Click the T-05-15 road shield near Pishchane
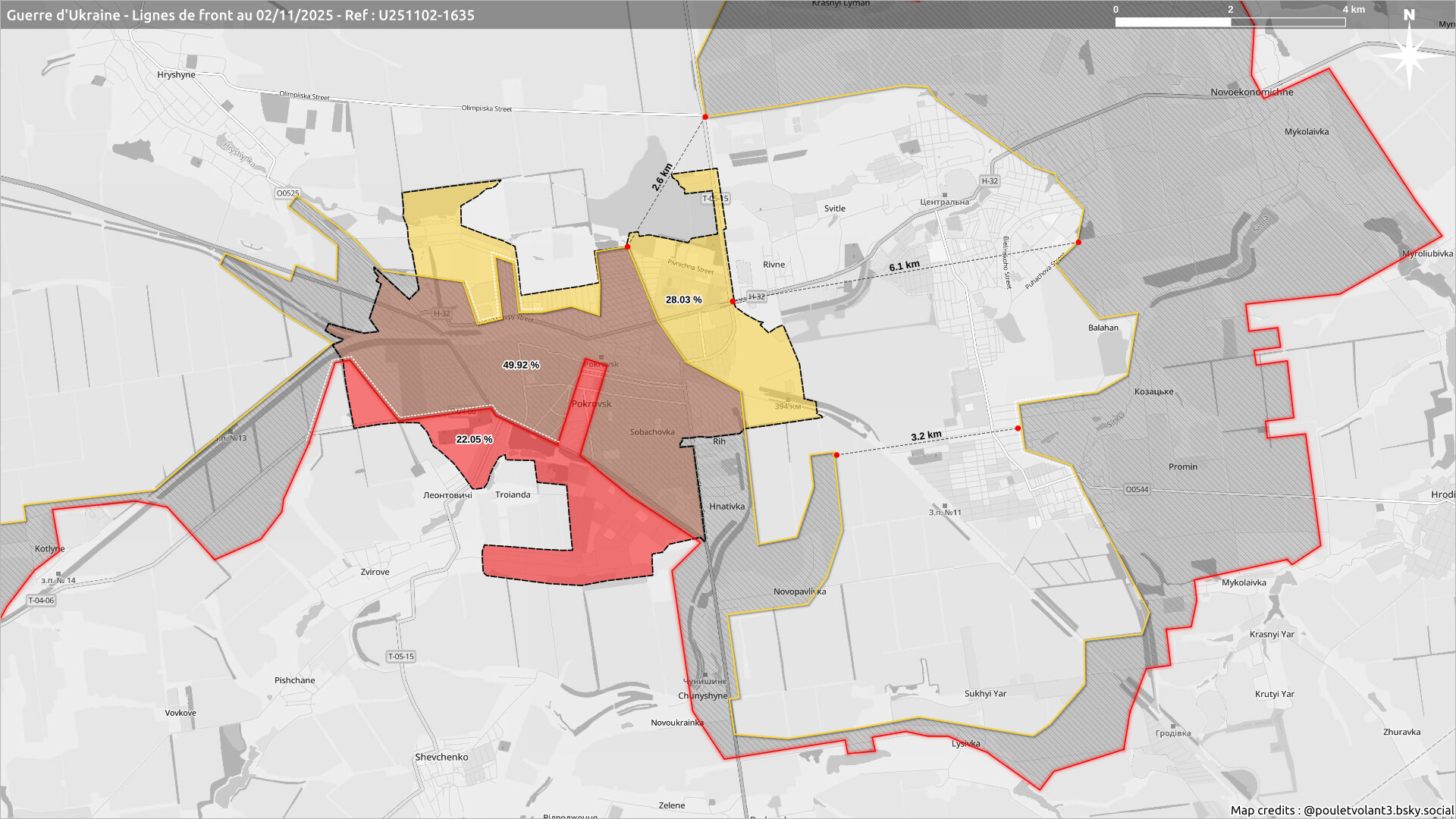Screen dimensions: 1456x819 coord(400,656)
